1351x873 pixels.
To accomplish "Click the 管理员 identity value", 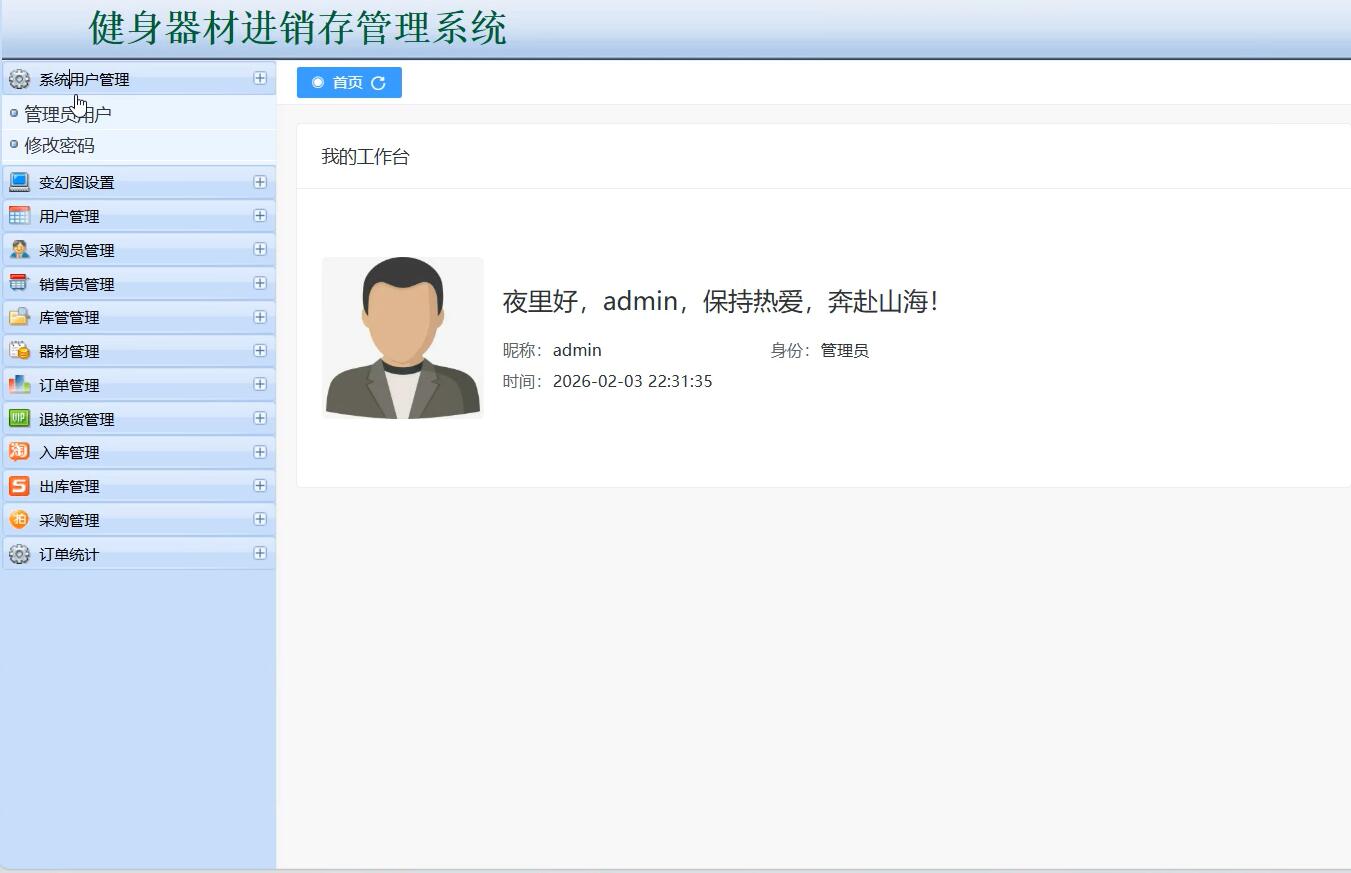I will tap(845, 351).
